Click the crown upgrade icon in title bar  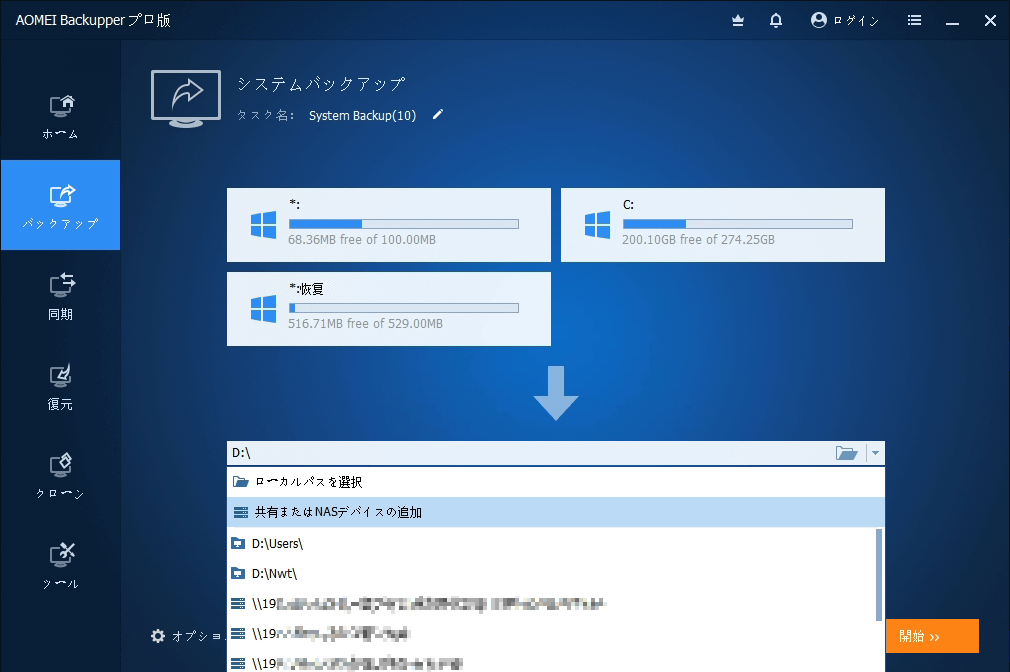click(738, 21)
